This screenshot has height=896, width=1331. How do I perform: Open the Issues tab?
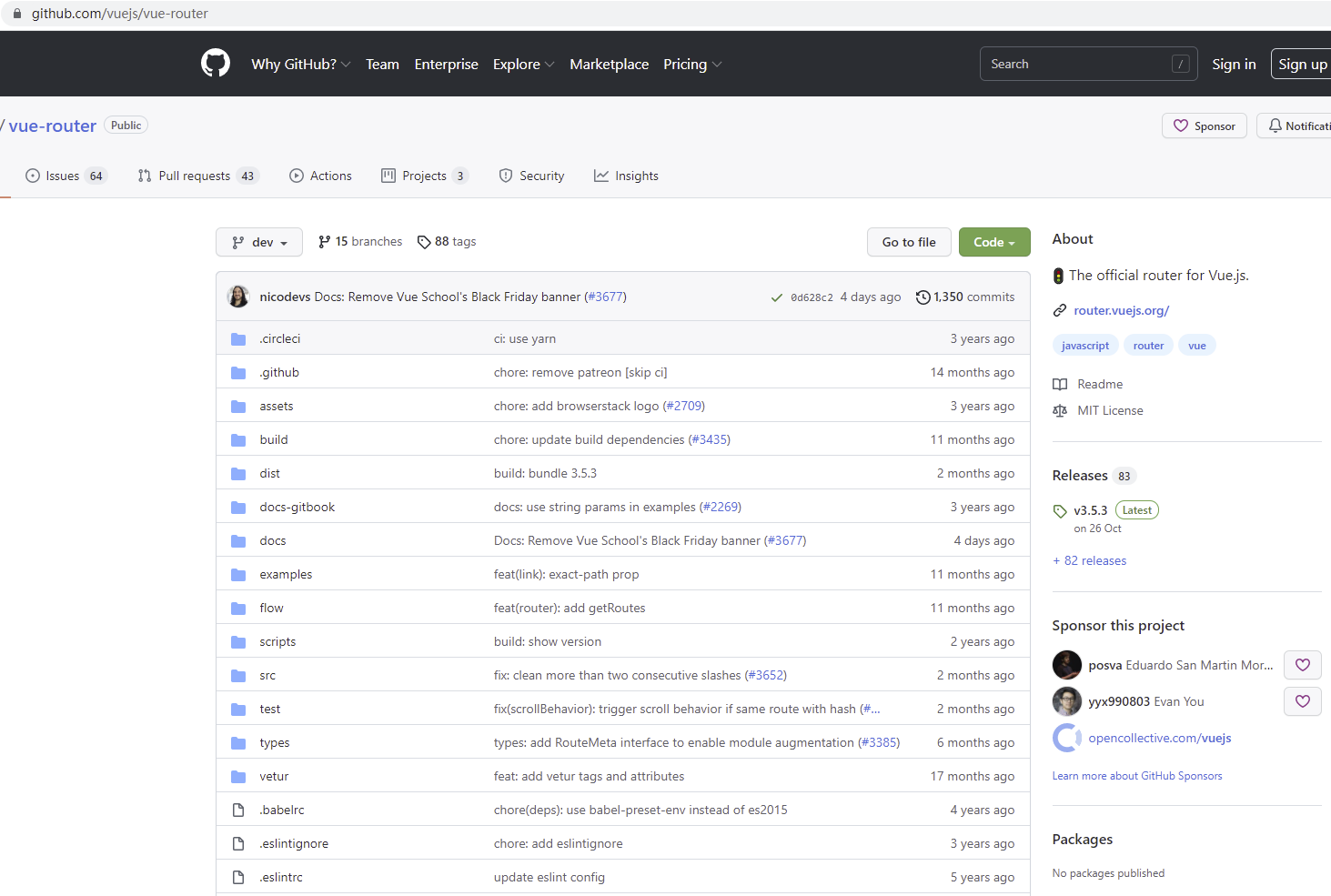tap(66, 176)
